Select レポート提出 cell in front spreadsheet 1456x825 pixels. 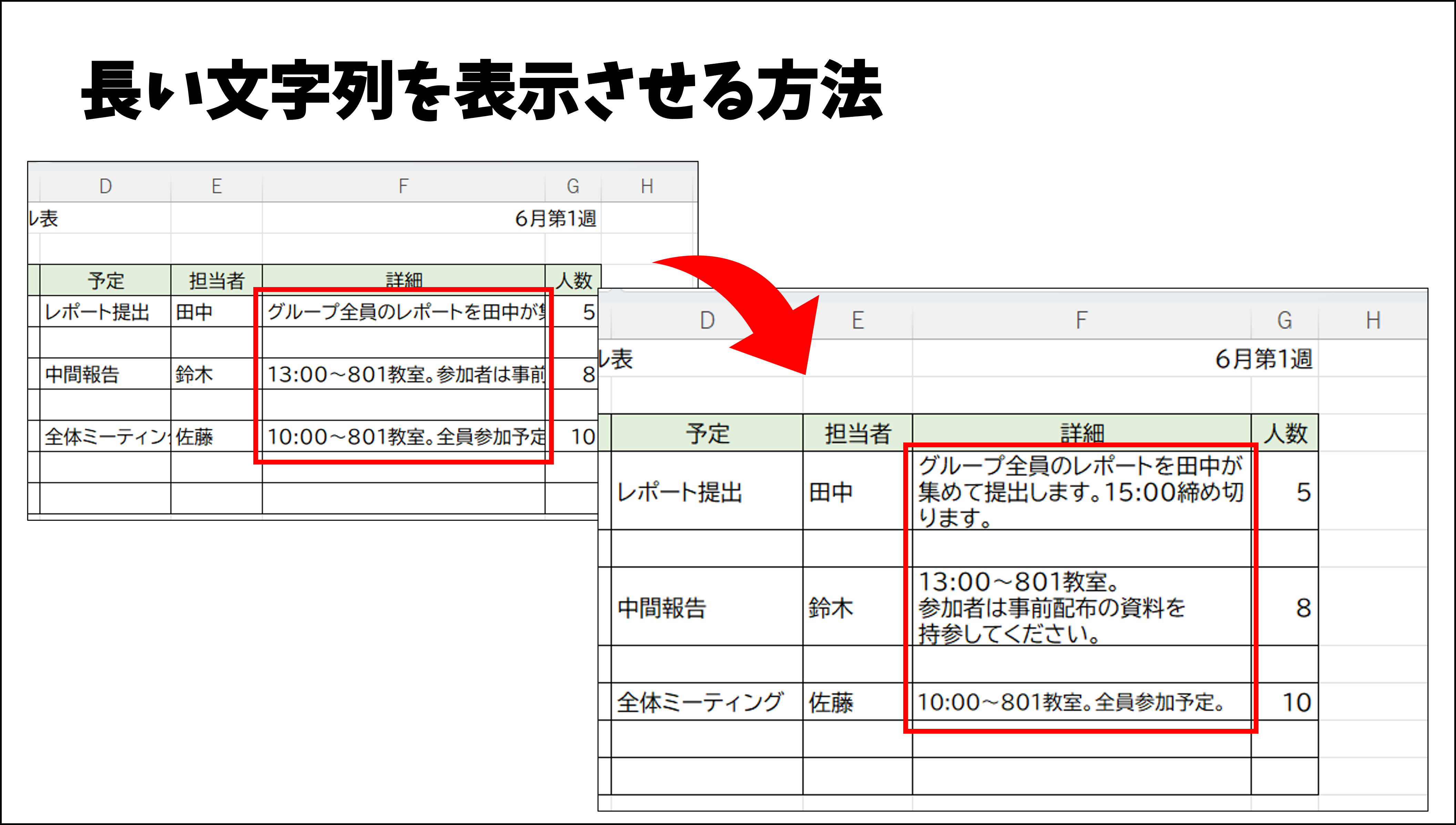click(x=707, y=491)
